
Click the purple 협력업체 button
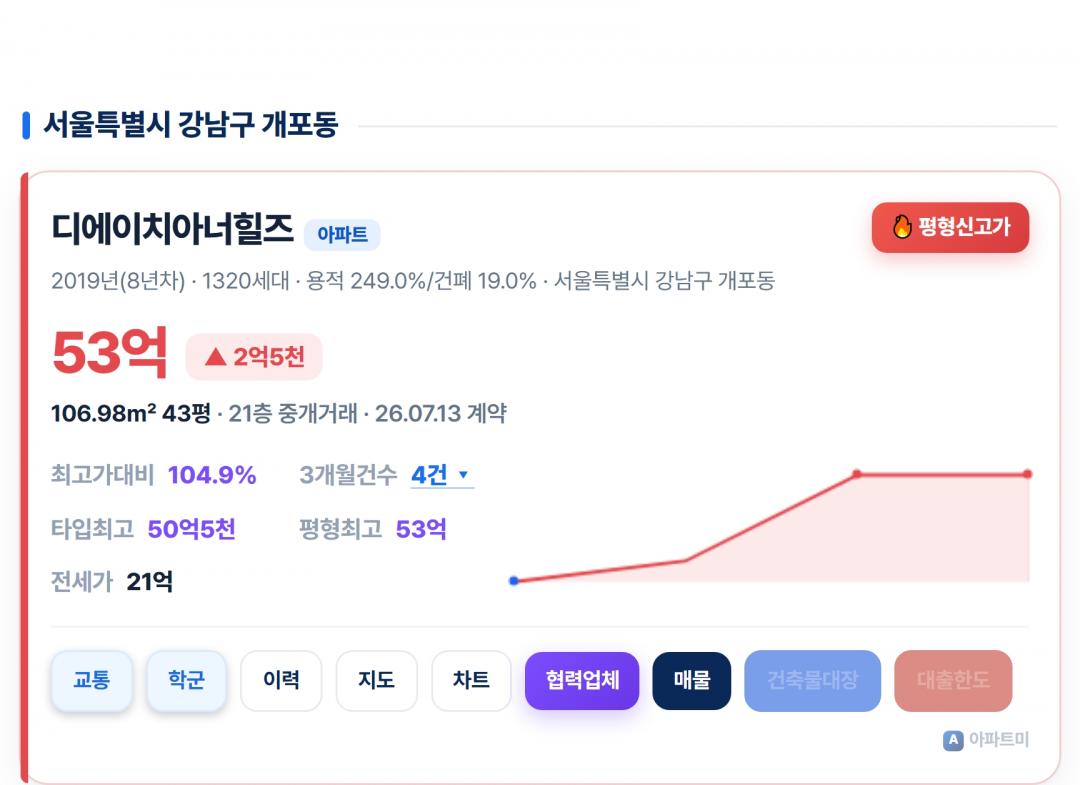[x=582, y=680]
